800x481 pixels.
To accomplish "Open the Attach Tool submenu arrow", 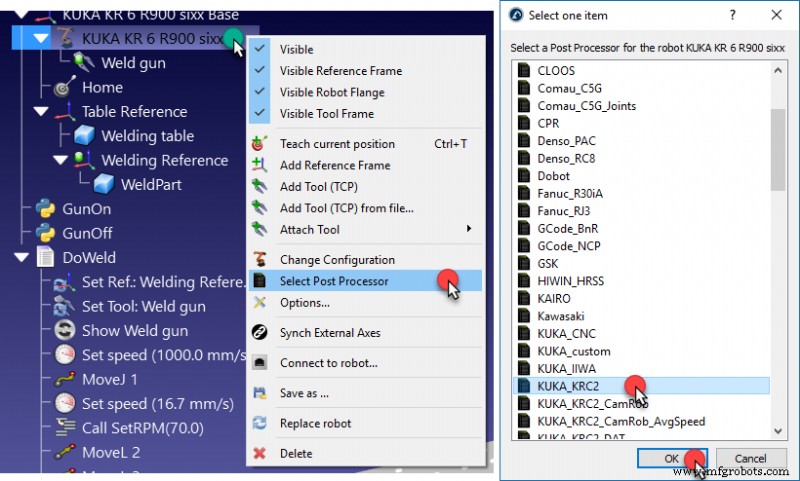I will (469, 229).
